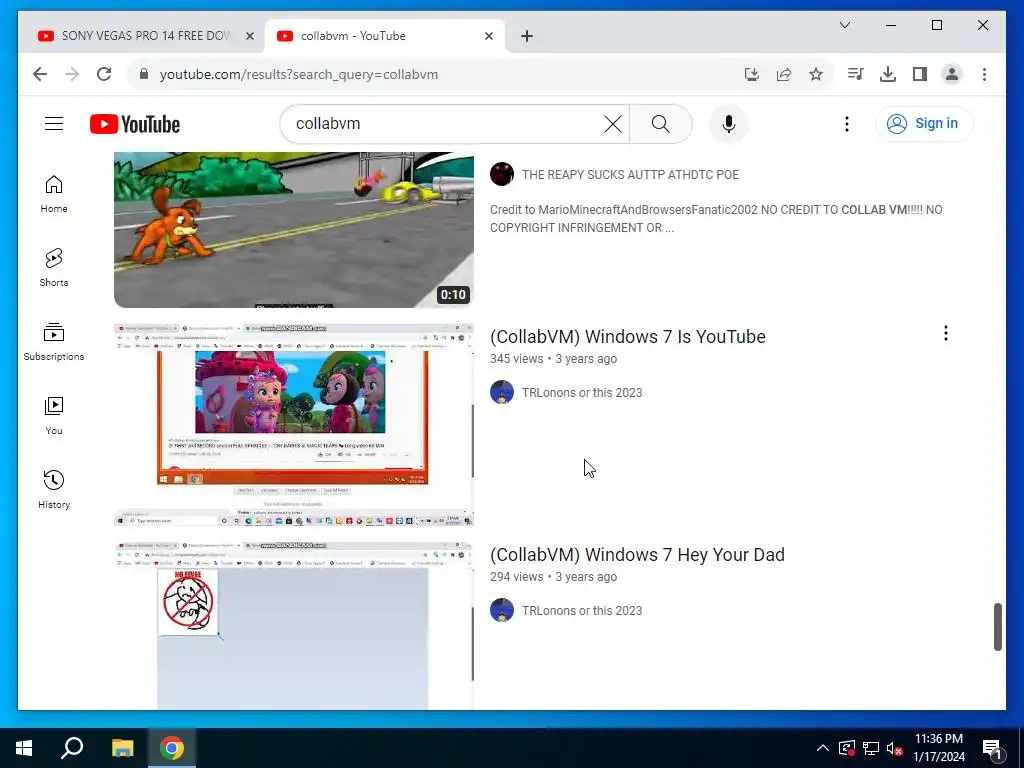Open action menu for Windows 7 Is YouTube
The image size is (1024, 768).
tap(945, 334)
